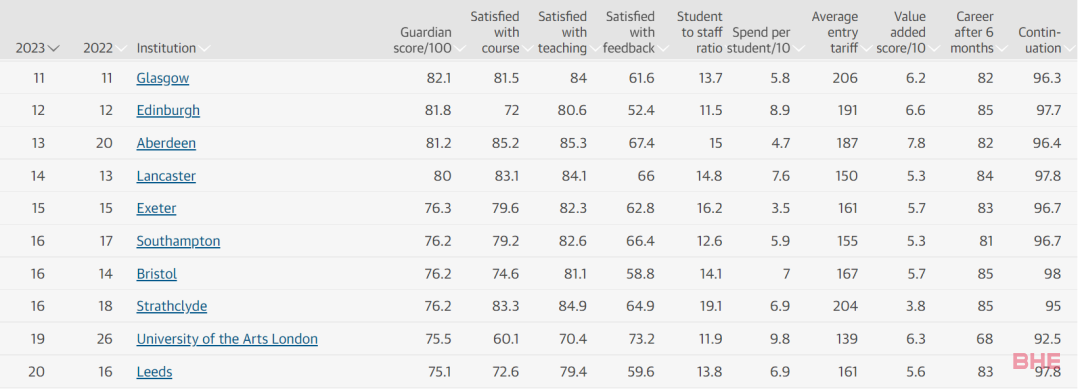Viewport: 1080px width, 389px height.
Task: Follow the Strathclyde link
Action: [x=172, y=306]
